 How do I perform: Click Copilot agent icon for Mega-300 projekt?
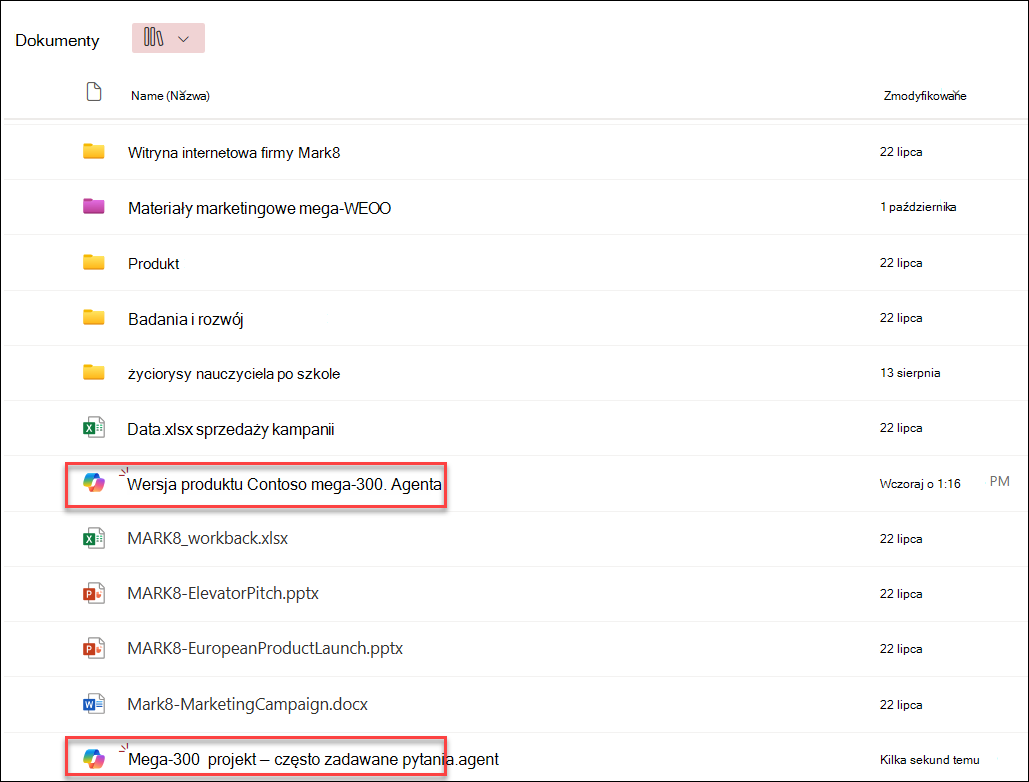click(94, 759)
